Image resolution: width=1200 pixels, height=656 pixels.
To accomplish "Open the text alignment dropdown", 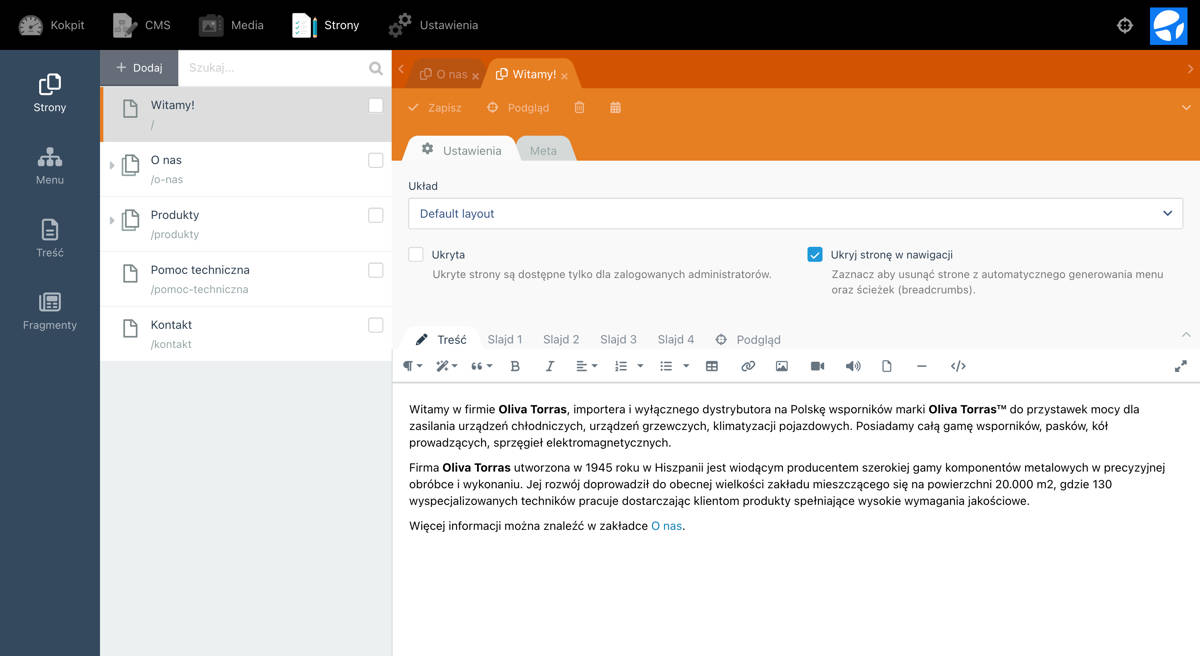I will [587, 367].
